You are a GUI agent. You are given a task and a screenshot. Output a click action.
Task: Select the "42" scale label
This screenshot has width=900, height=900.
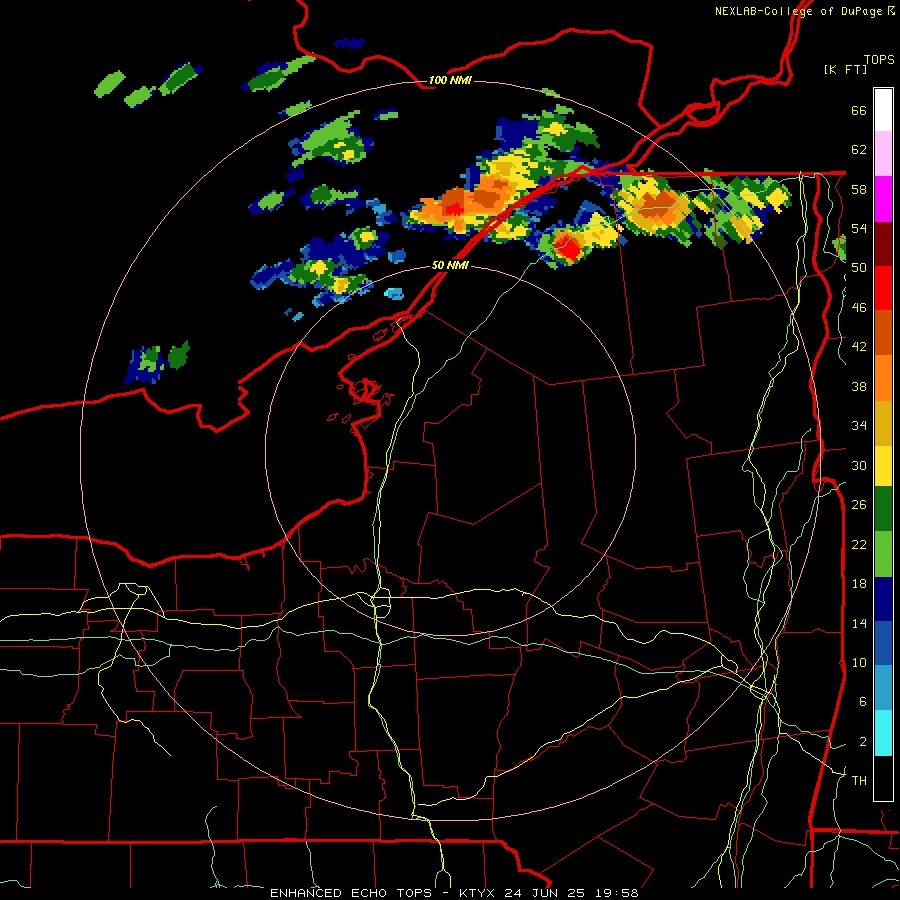859,347
